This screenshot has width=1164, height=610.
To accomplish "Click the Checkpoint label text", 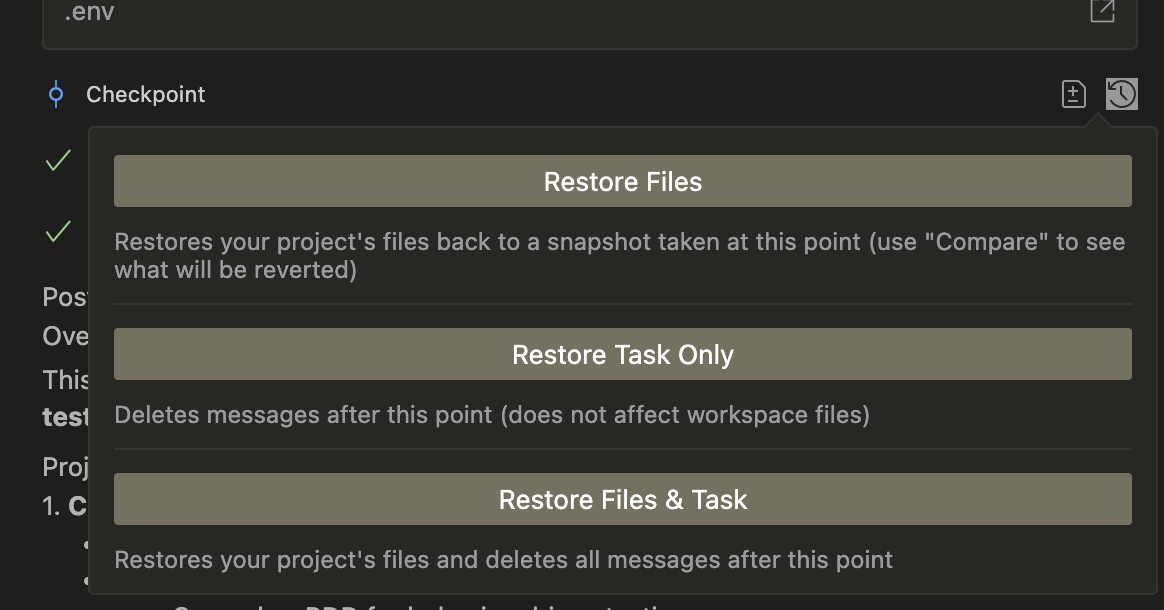I will tap(145, 95).
